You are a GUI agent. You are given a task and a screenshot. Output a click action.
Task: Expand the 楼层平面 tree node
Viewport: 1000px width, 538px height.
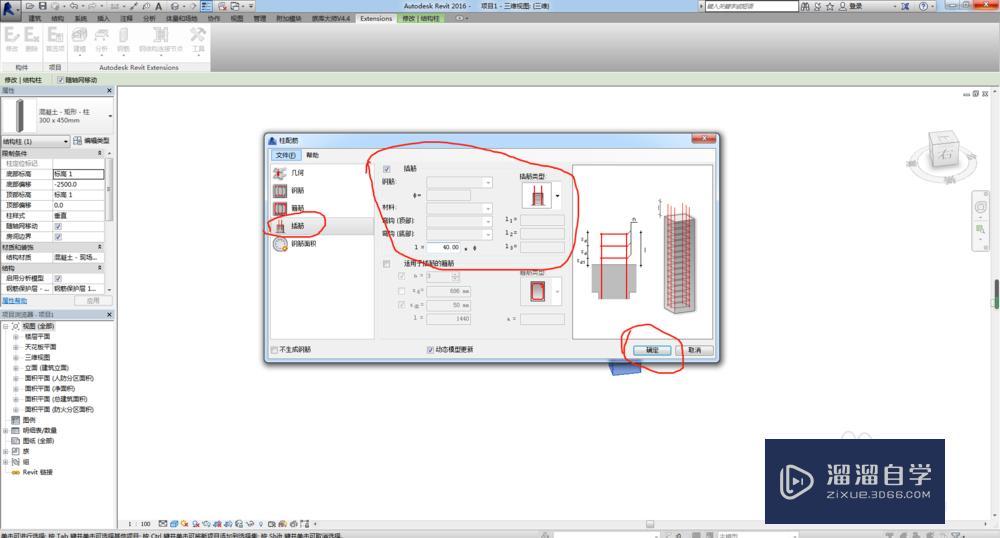pos(16,337)
